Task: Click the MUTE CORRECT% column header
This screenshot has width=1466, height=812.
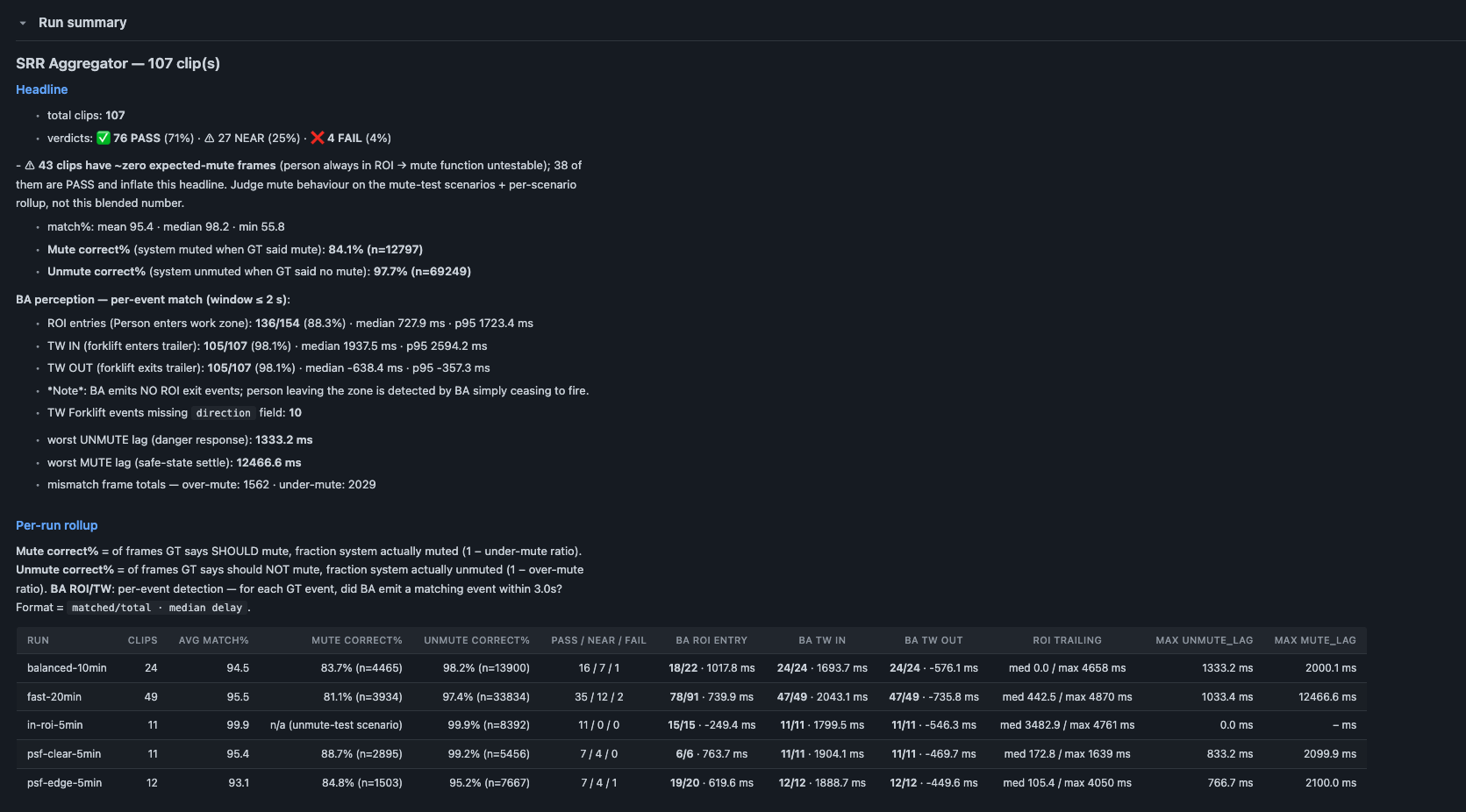Action: 356,640
